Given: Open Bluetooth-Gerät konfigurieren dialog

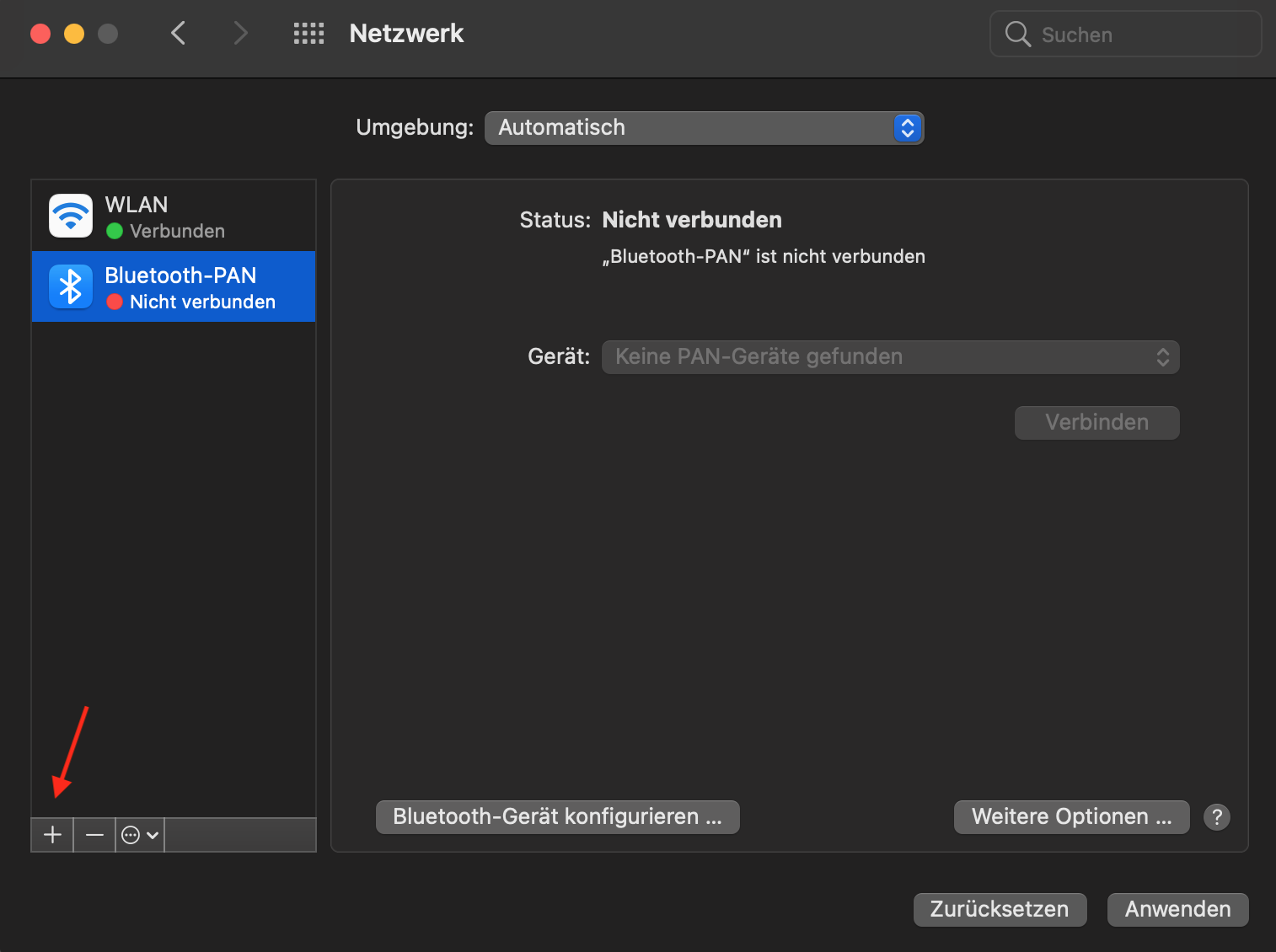Looking at the screenshot, I should pos(557,817).
